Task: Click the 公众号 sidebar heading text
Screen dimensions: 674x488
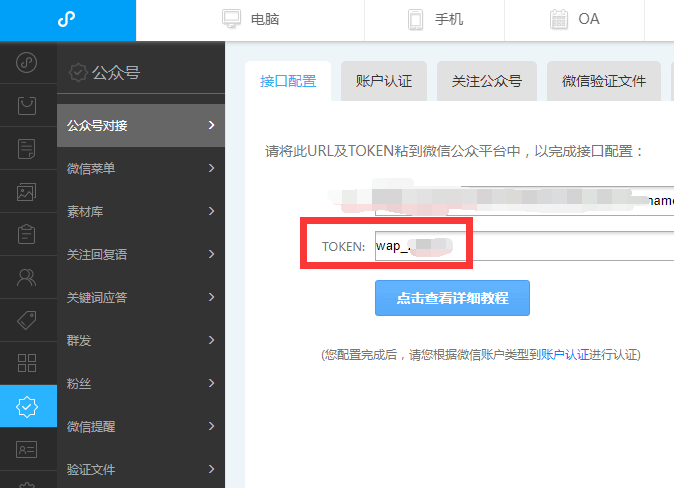Action: click(x=116, y=72)
